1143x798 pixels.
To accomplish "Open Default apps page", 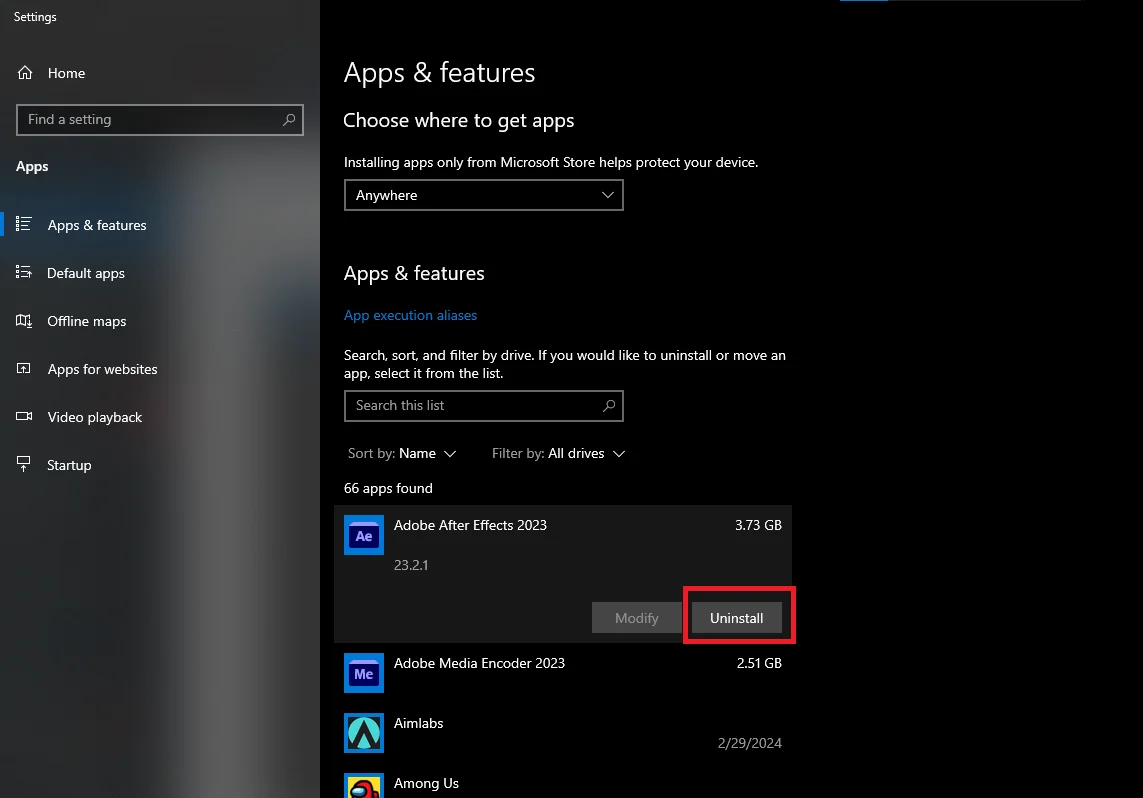I will (86, 273).
